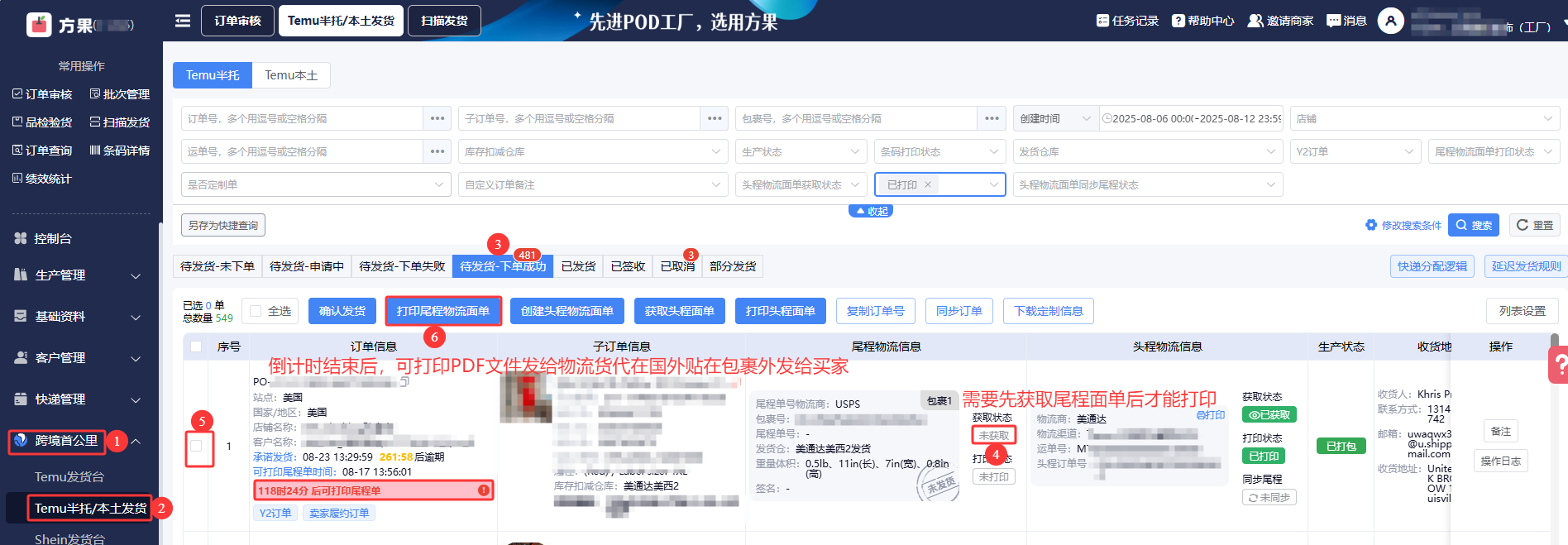
Task: Open 消息 messages
Action: point(1346,21)
